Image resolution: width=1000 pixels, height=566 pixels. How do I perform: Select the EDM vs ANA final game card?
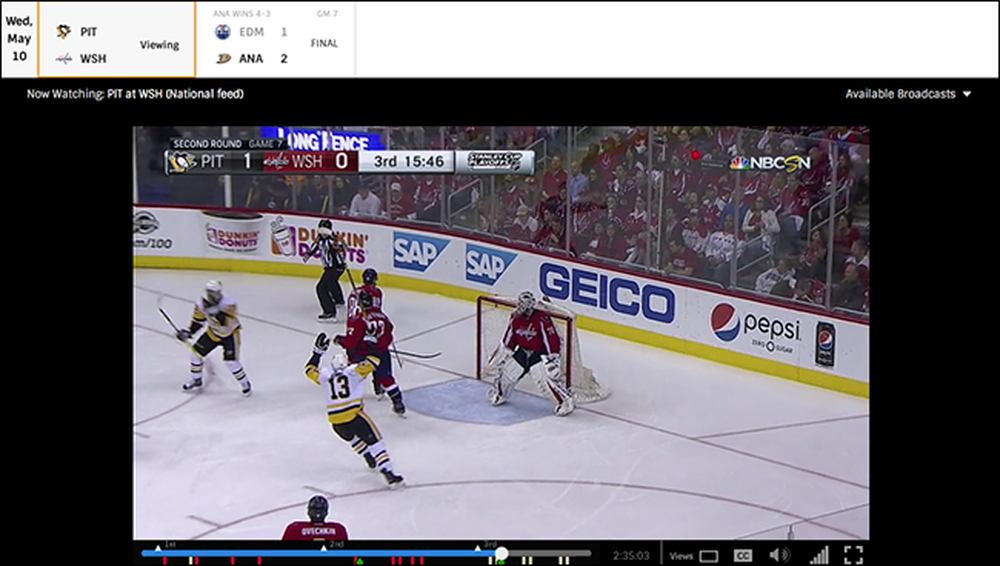276,39
